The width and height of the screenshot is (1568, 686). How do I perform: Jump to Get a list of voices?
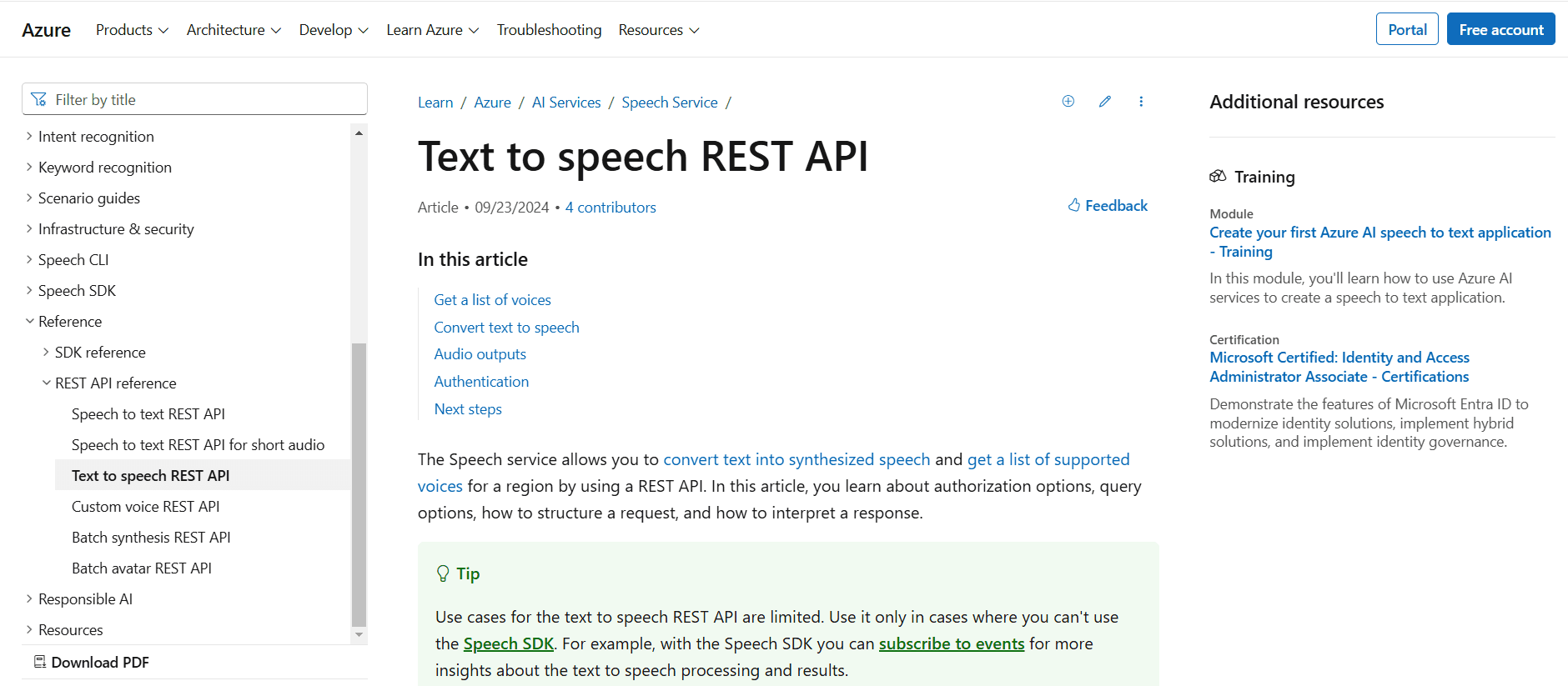[492, 299]
